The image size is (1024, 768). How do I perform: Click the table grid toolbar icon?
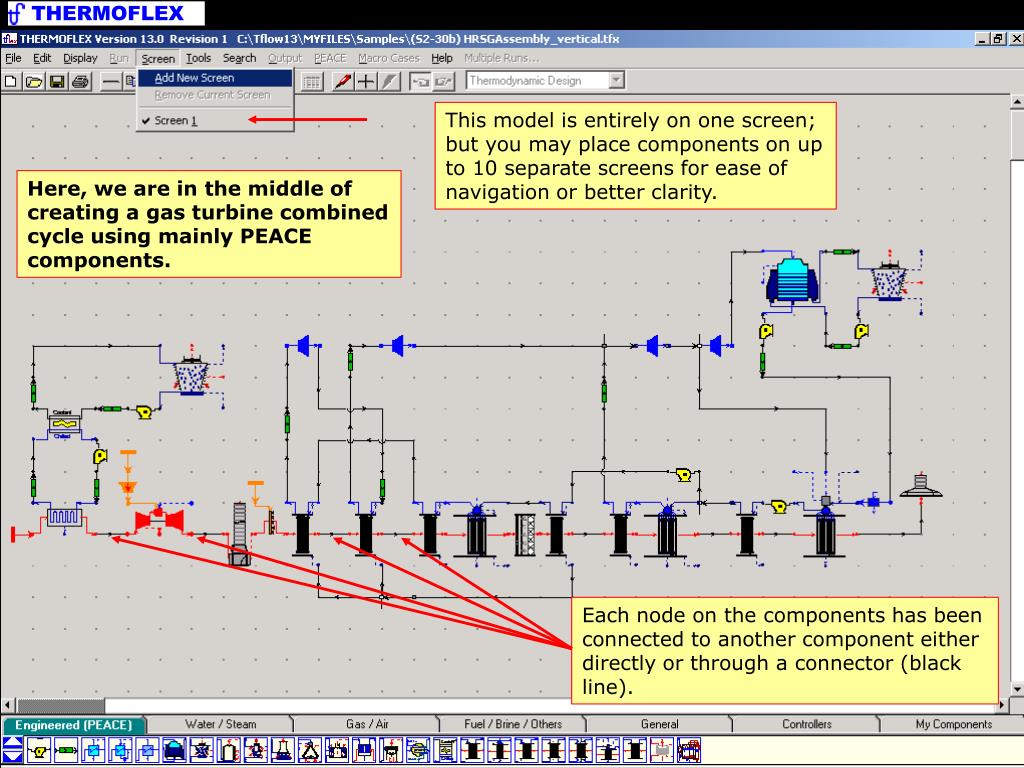[x=312, y=82]
